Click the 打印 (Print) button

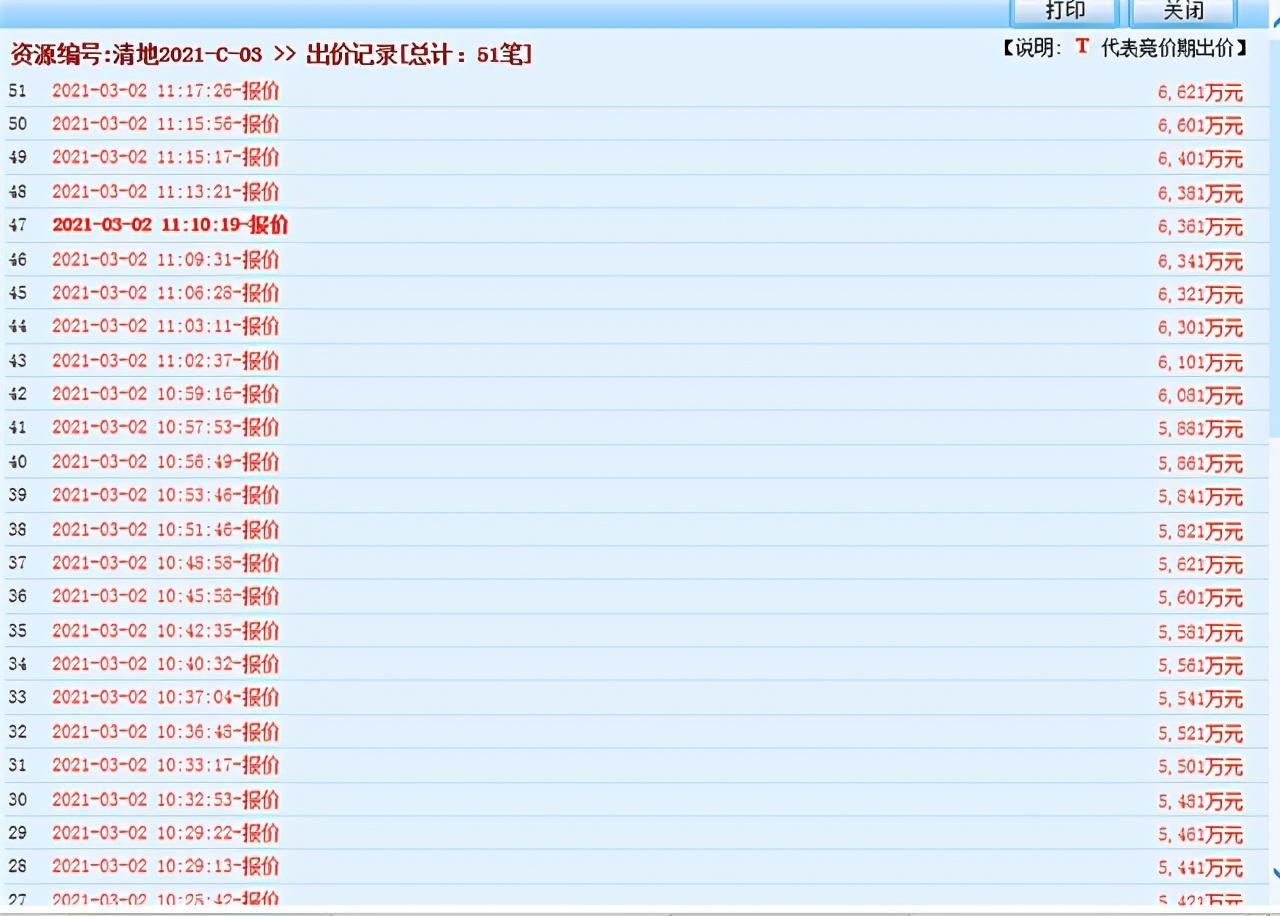tap(1065, 11)
